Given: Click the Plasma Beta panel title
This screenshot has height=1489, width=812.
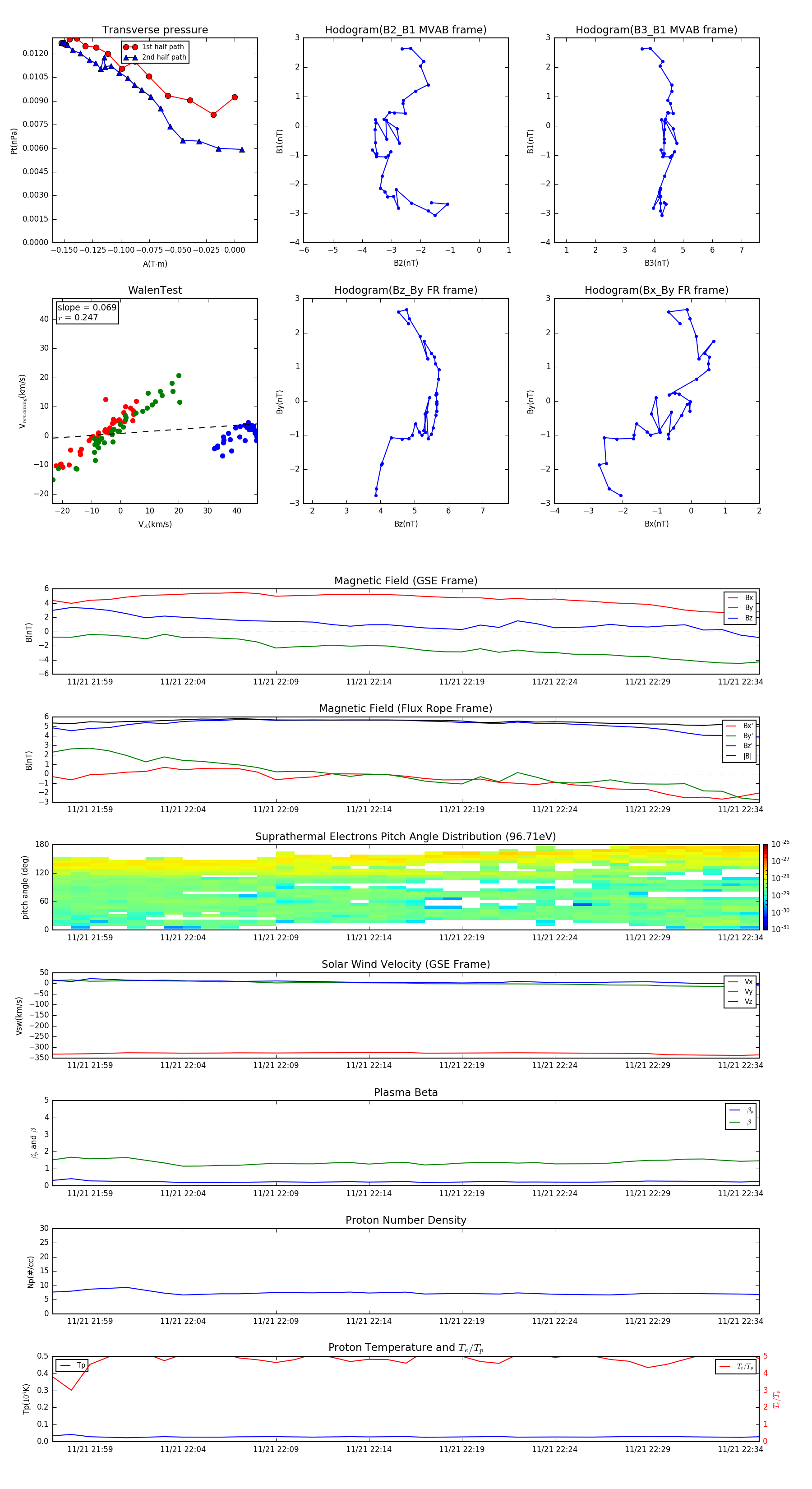Looking at the screenshot, I should 406,1093.
